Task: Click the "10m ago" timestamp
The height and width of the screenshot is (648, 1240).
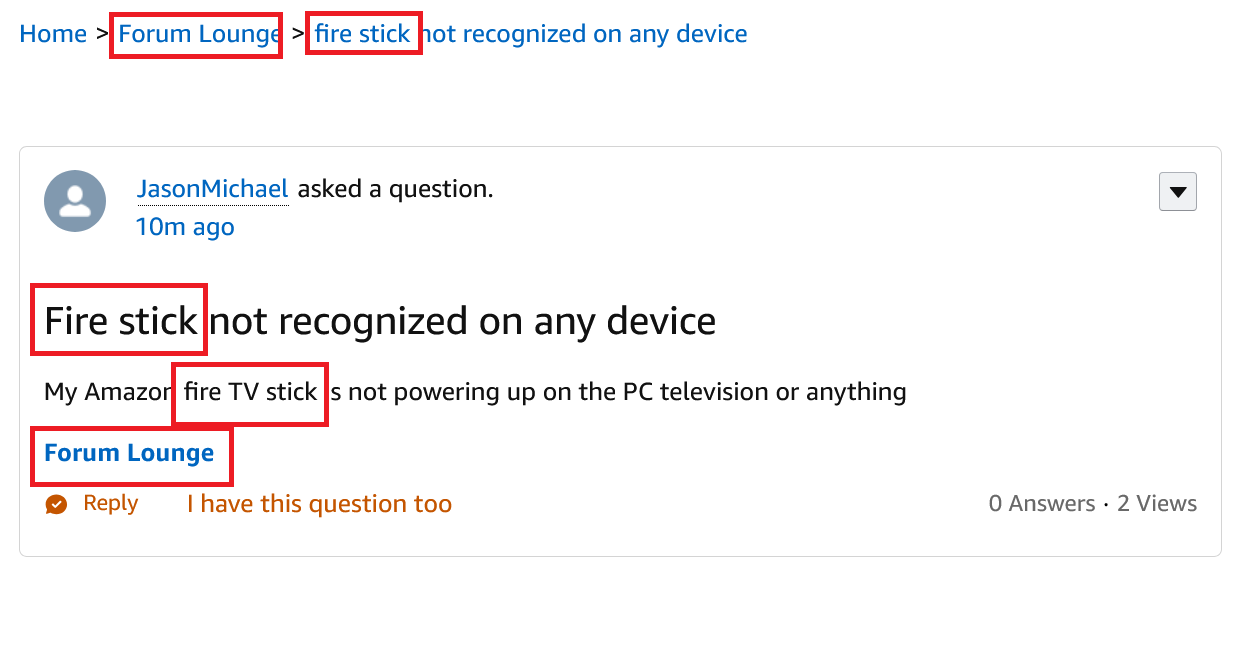Action: (x=185, y=227)
